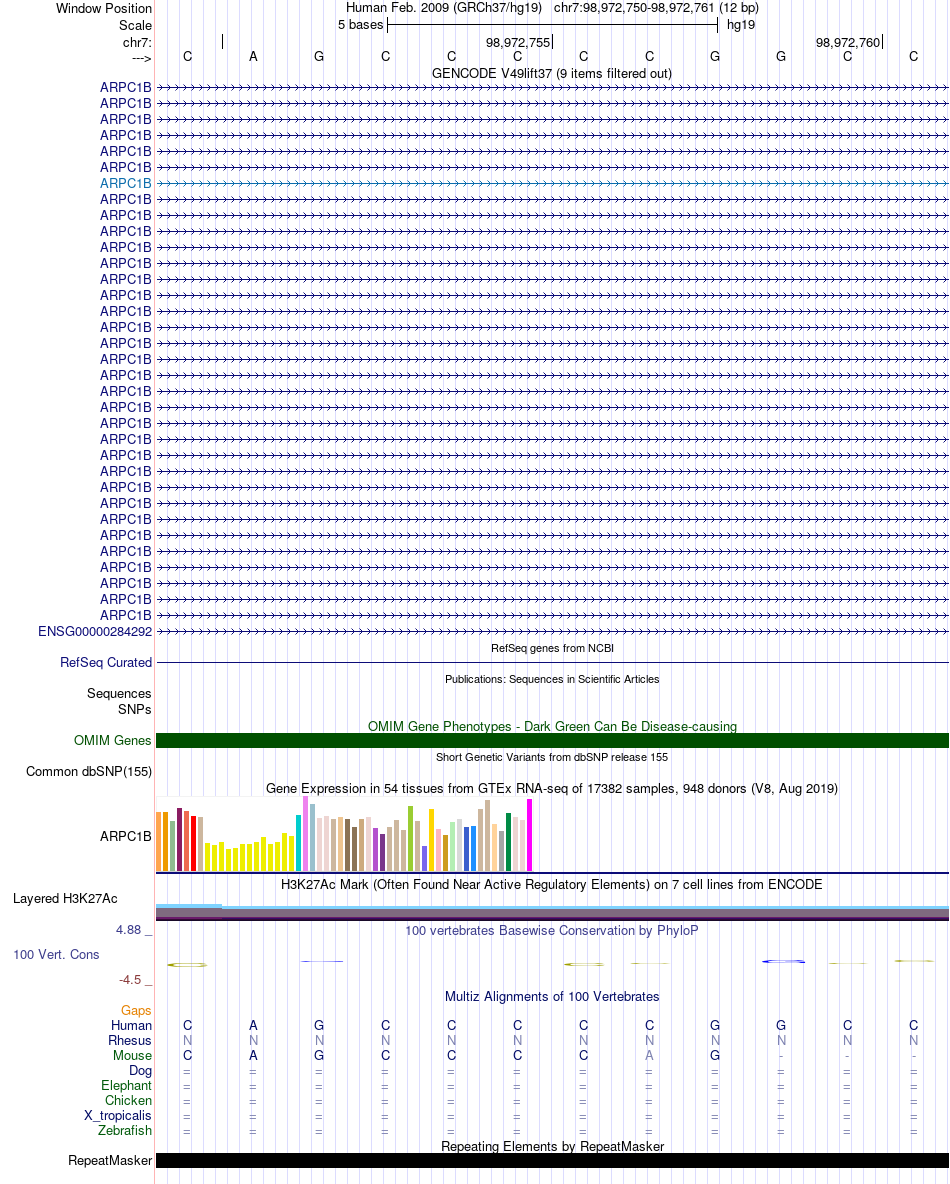Click the Human alignment row label
This screenshot has width=950, height=1184.
(x=131, y=1025)
